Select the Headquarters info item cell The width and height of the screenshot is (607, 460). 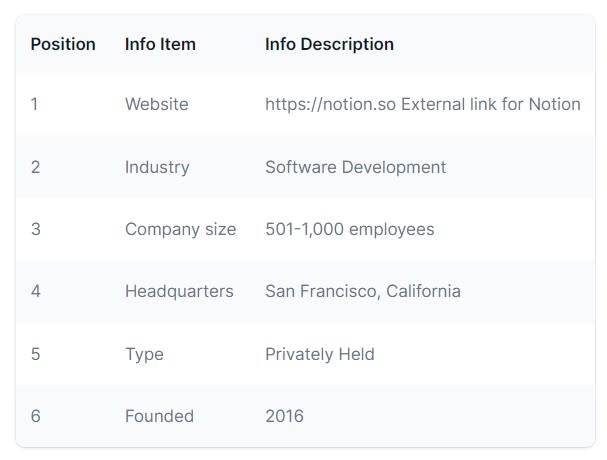tap(179, 291)
